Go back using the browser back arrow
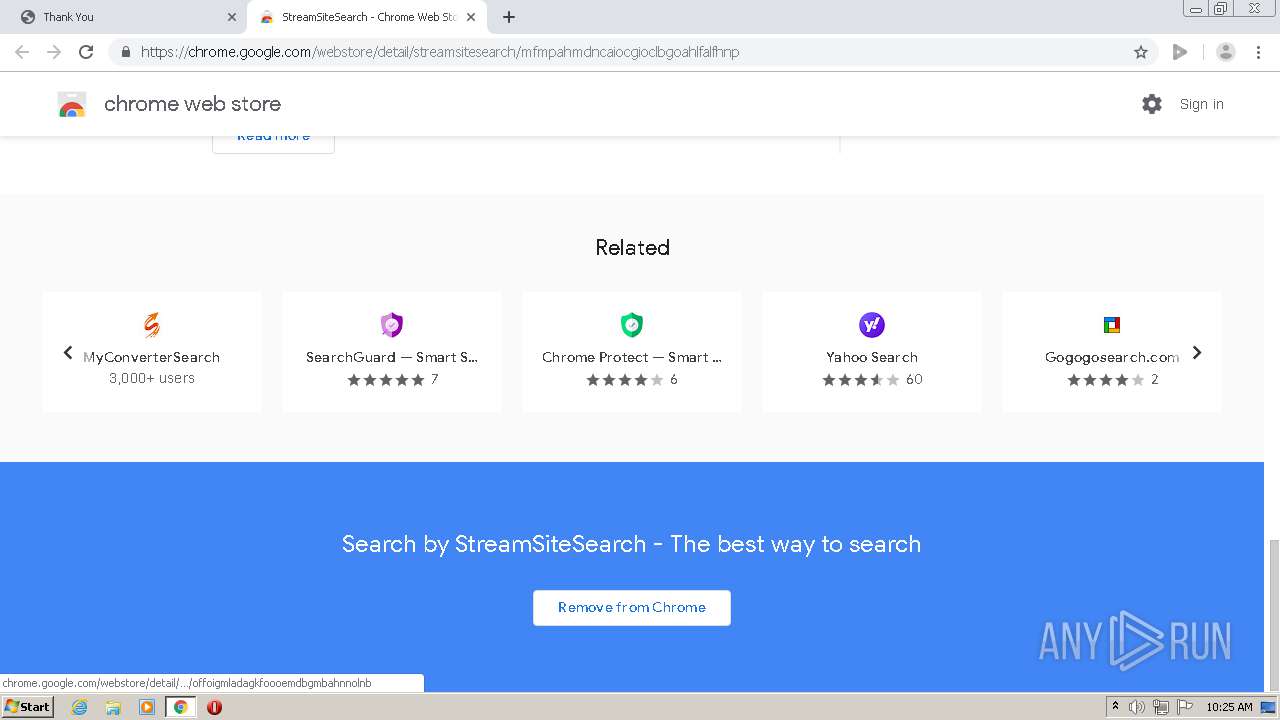 pos(22,52)
